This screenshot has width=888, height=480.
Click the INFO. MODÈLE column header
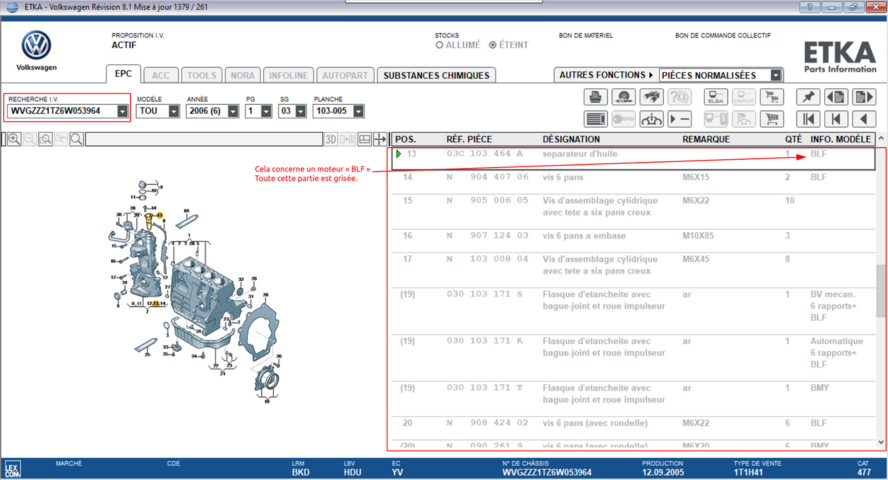[x=840, y=139]
